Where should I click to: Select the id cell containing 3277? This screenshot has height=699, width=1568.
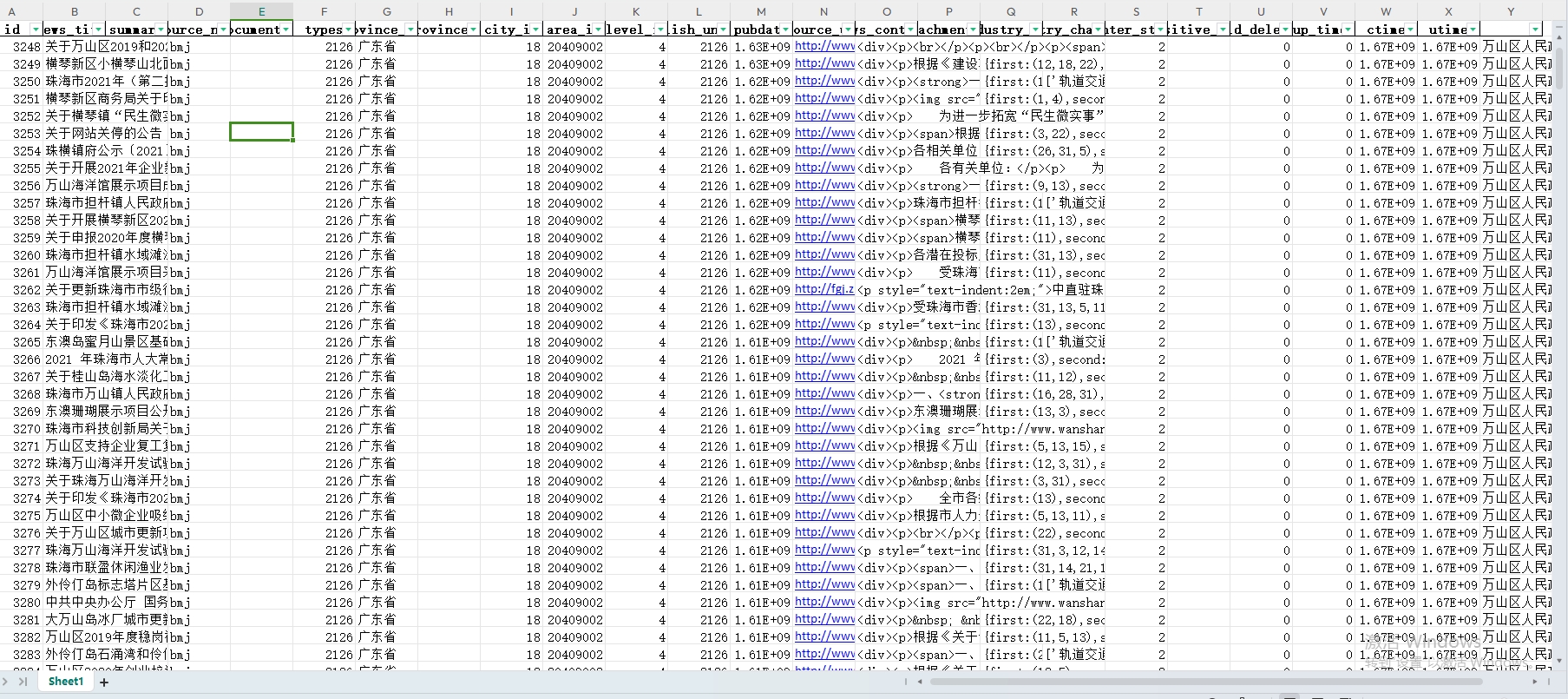coord(22,550)
